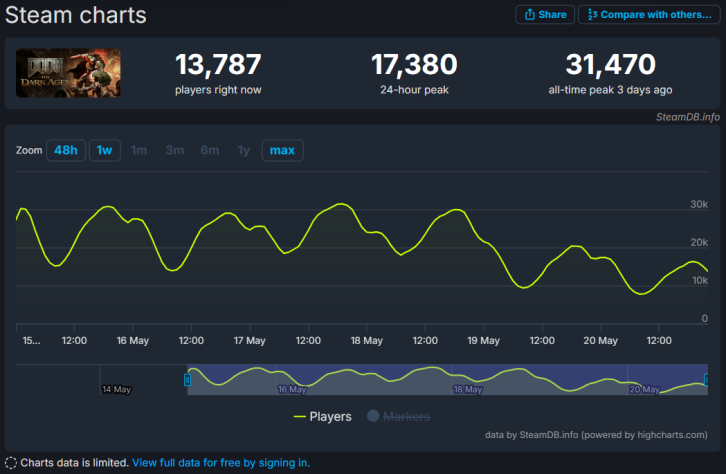Select the 3m zoom option
Viewport: 726px width, 474px height.
(x=175, y=150)
